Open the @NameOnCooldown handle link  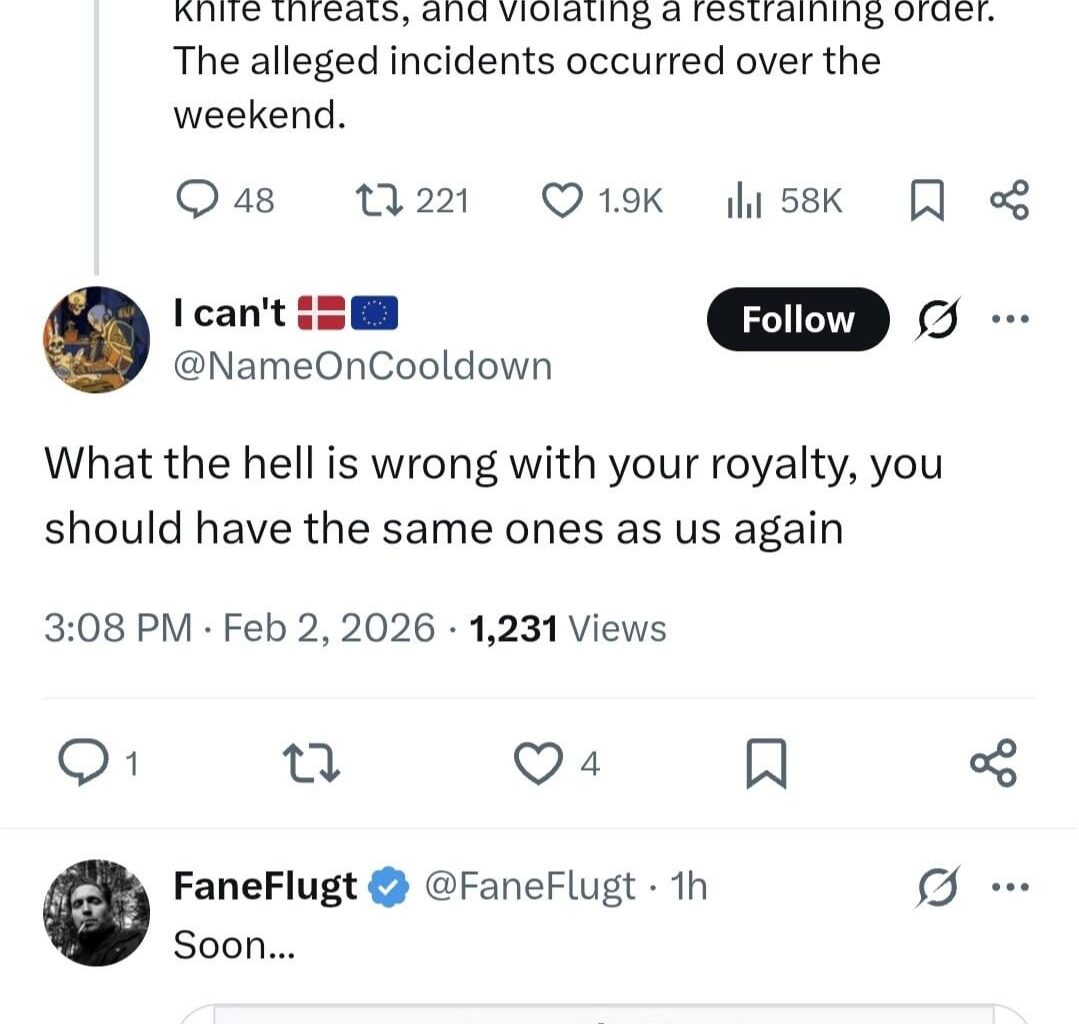point(362,366)
